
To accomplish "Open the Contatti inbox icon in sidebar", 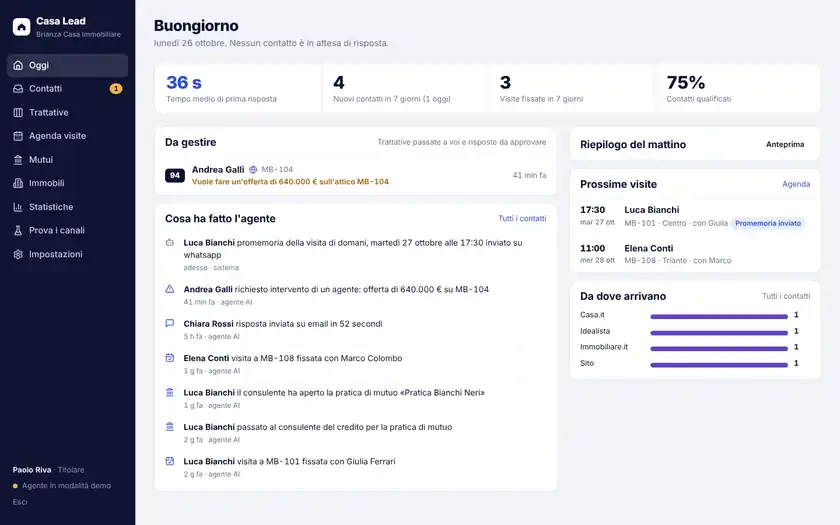I will coord(18,89).
